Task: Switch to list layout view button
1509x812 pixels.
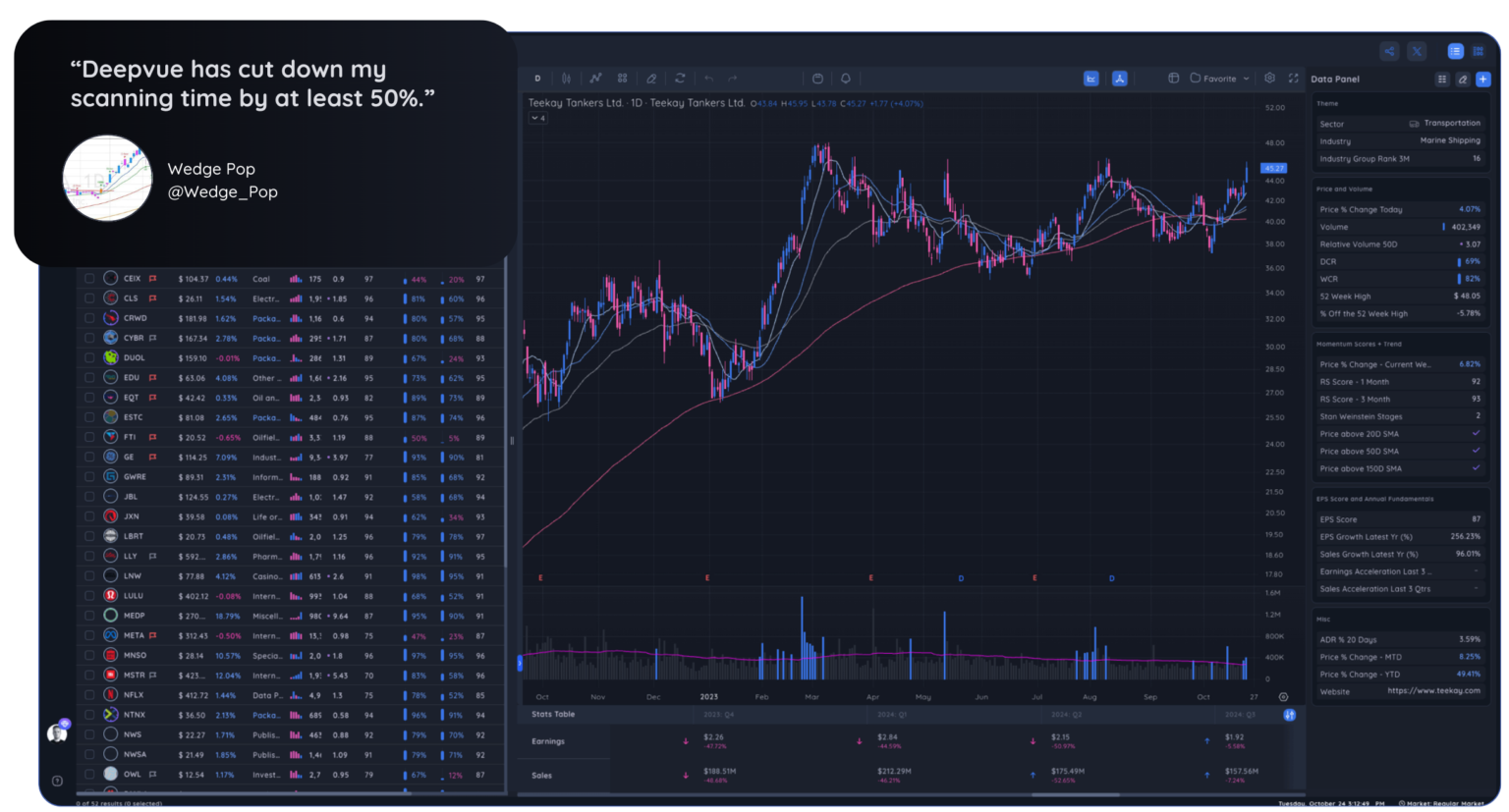Action: 1455,52
